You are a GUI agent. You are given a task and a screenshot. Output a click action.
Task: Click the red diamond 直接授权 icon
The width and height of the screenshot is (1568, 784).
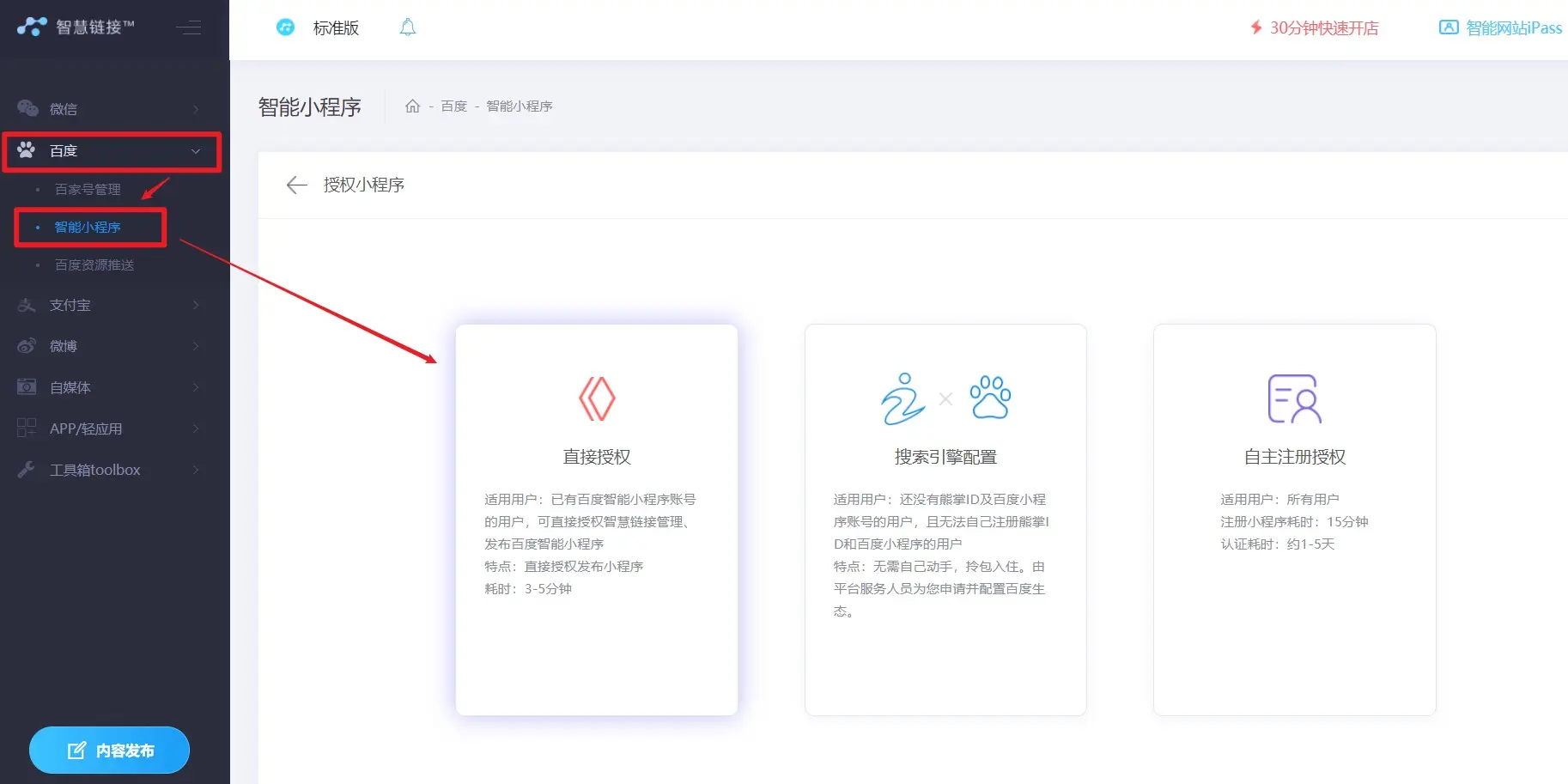[597, 398]
